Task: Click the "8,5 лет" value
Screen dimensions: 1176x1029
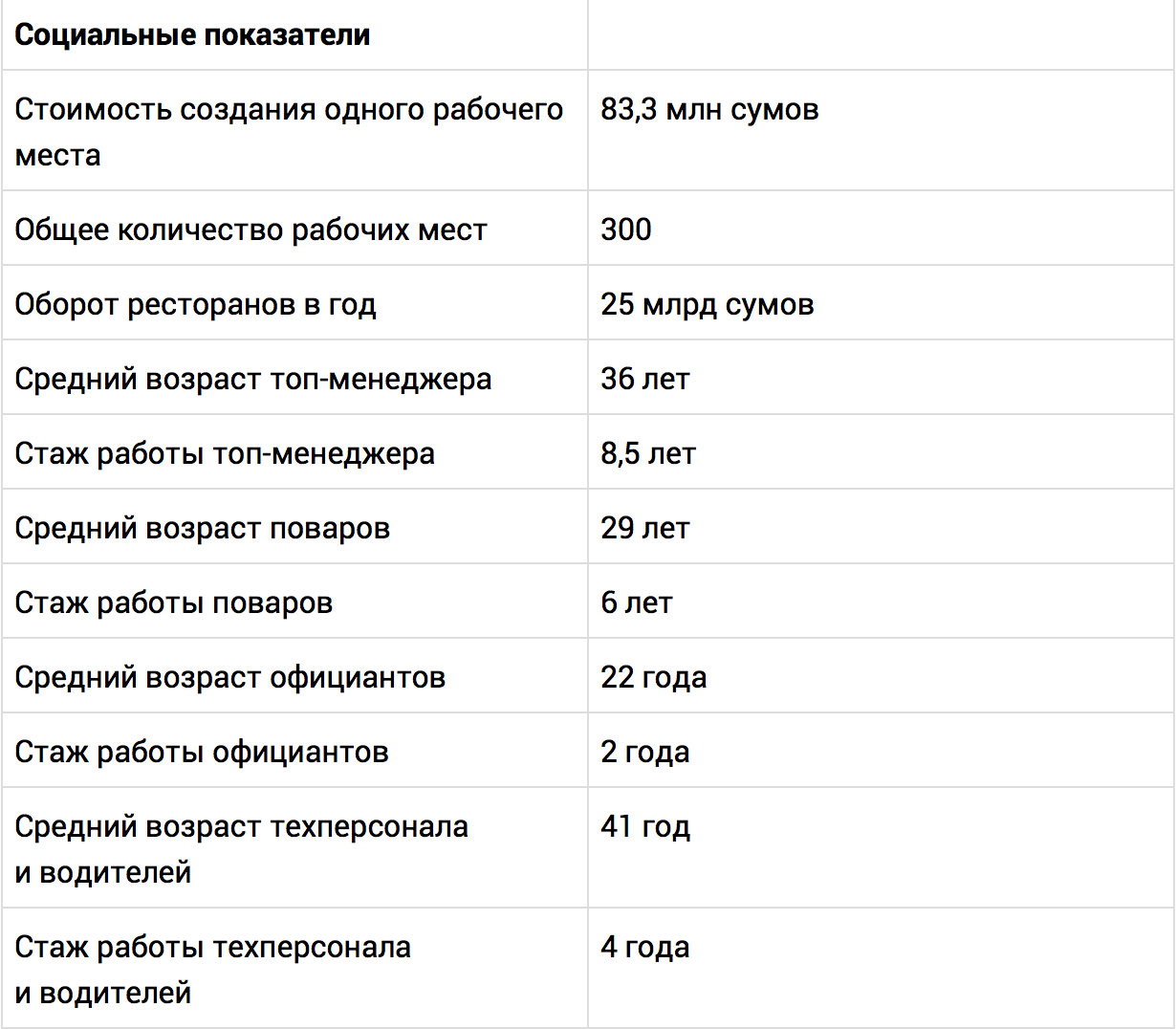Action: (x=648, y=454)
